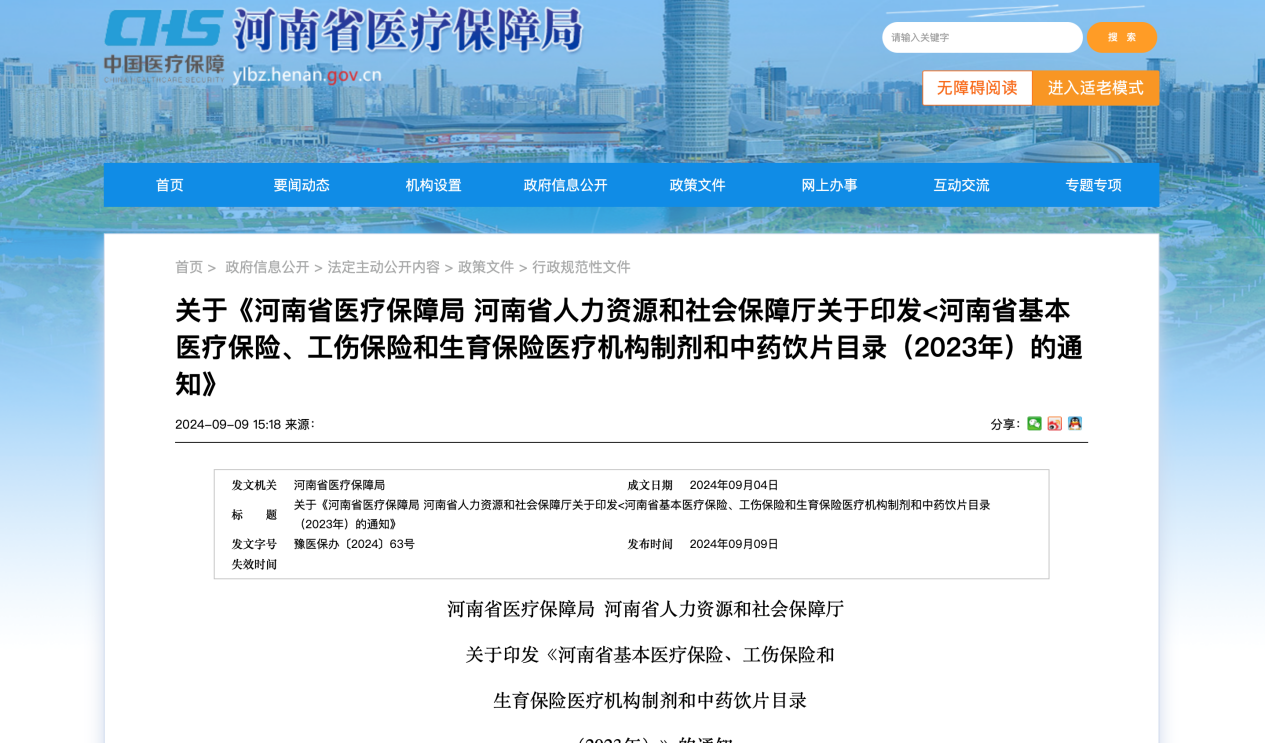The height and width of the screenshot is (743, 1265).
Task: Click the bold article headline
Action: click(629, 347)
